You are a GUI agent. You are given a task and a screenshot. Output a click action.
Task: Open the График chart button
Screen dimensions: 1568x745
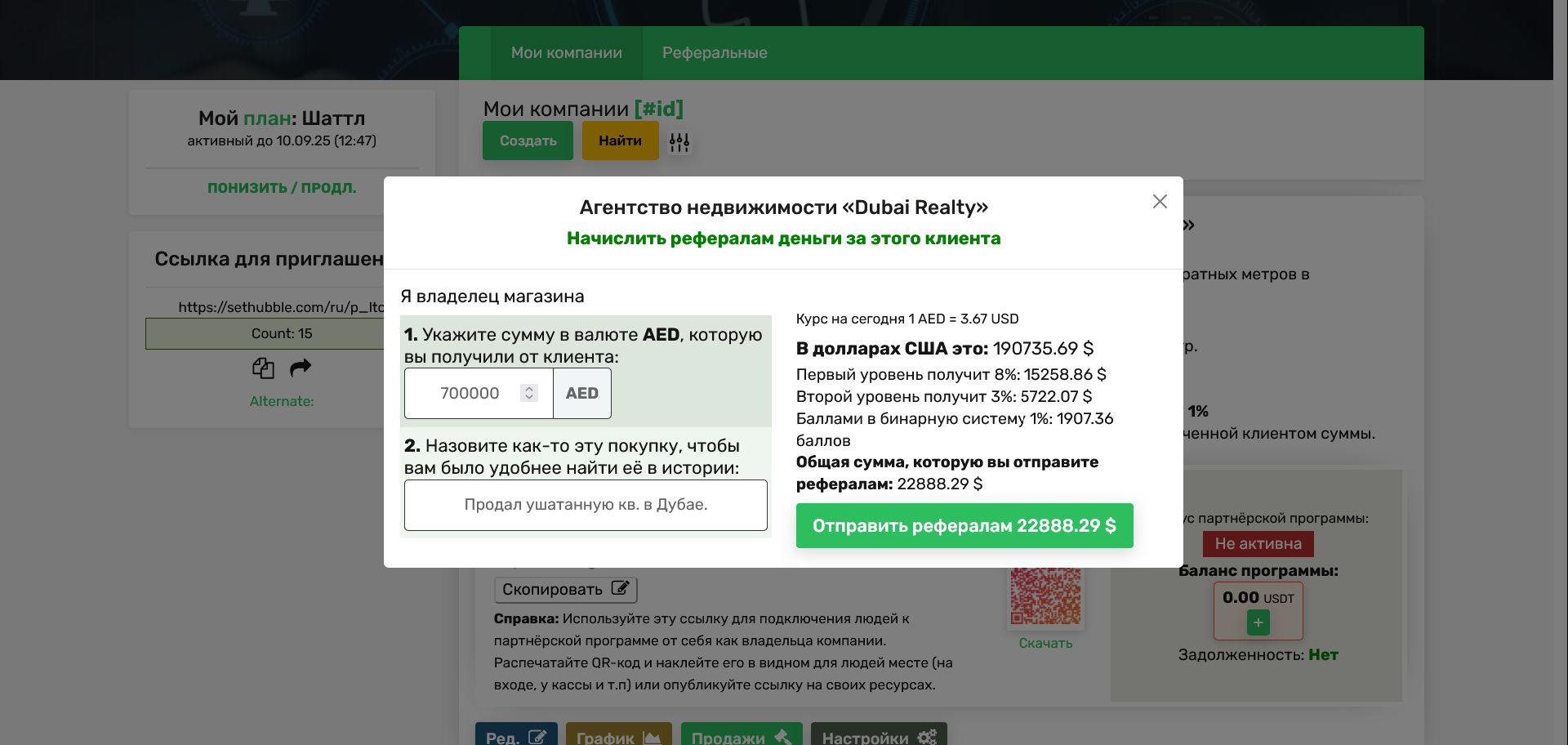tap(618, 735)
